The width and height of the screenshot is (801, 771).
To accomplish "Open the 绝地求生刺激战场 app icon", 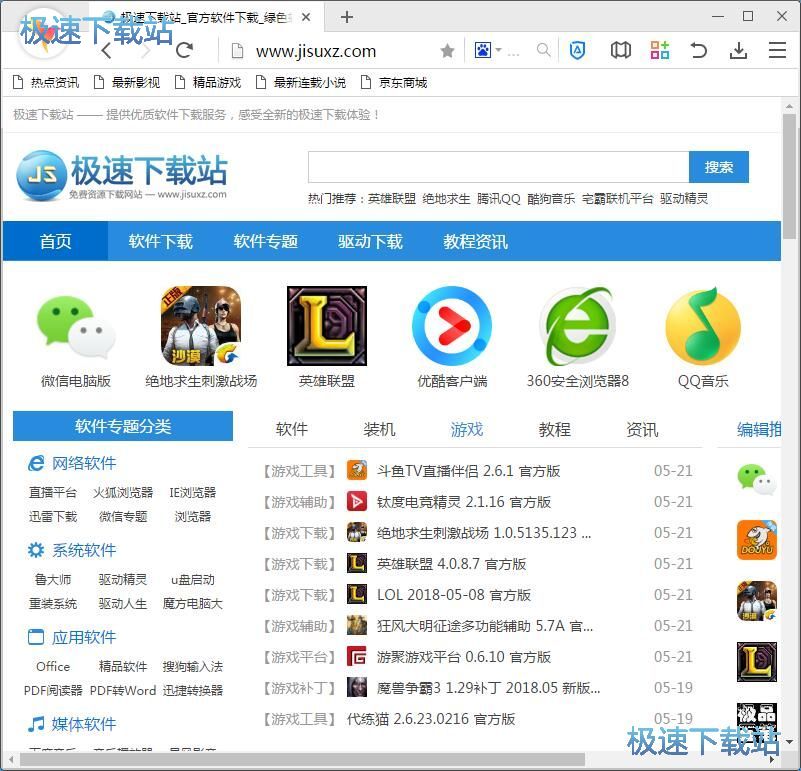I will [x=201, y=325].
